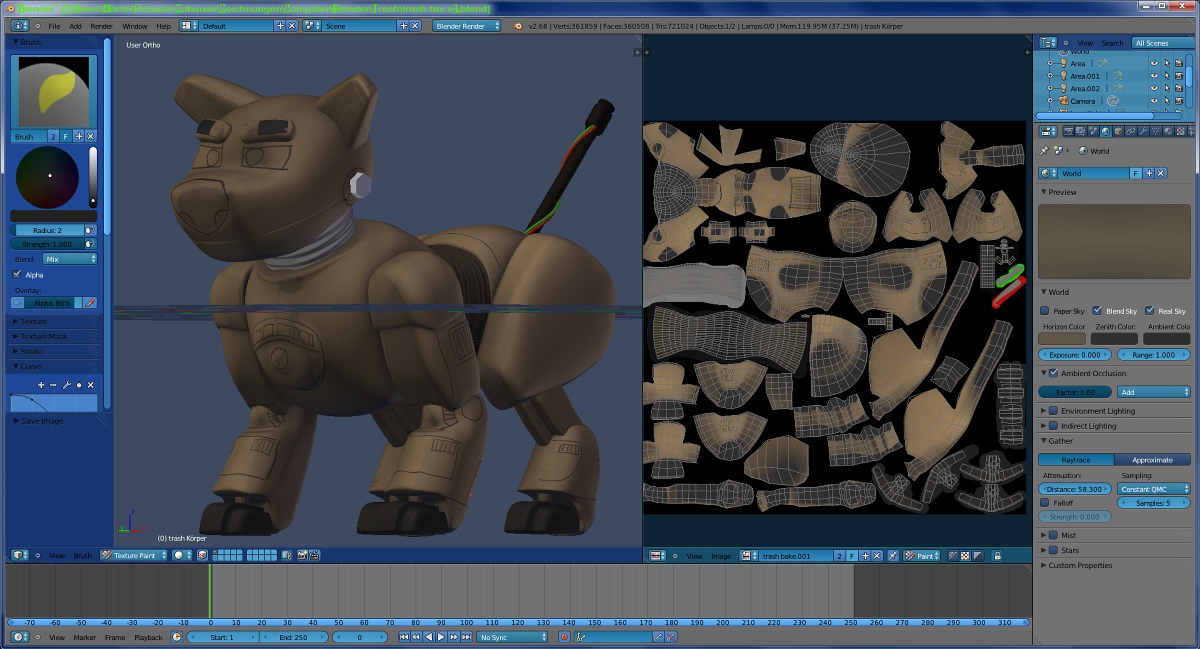The width and height of the screenshot is (1200, 649).
Task: Click the curve tools wrench icon
Action: [x=66, y=385]
